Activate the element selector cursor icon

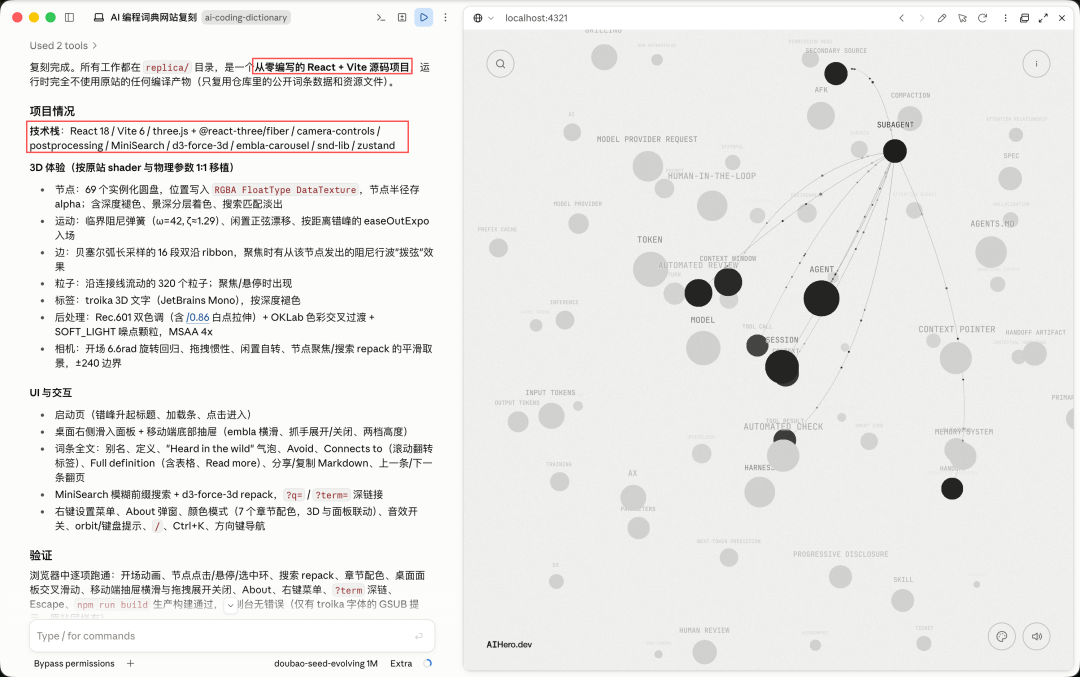tap(962, 18)
